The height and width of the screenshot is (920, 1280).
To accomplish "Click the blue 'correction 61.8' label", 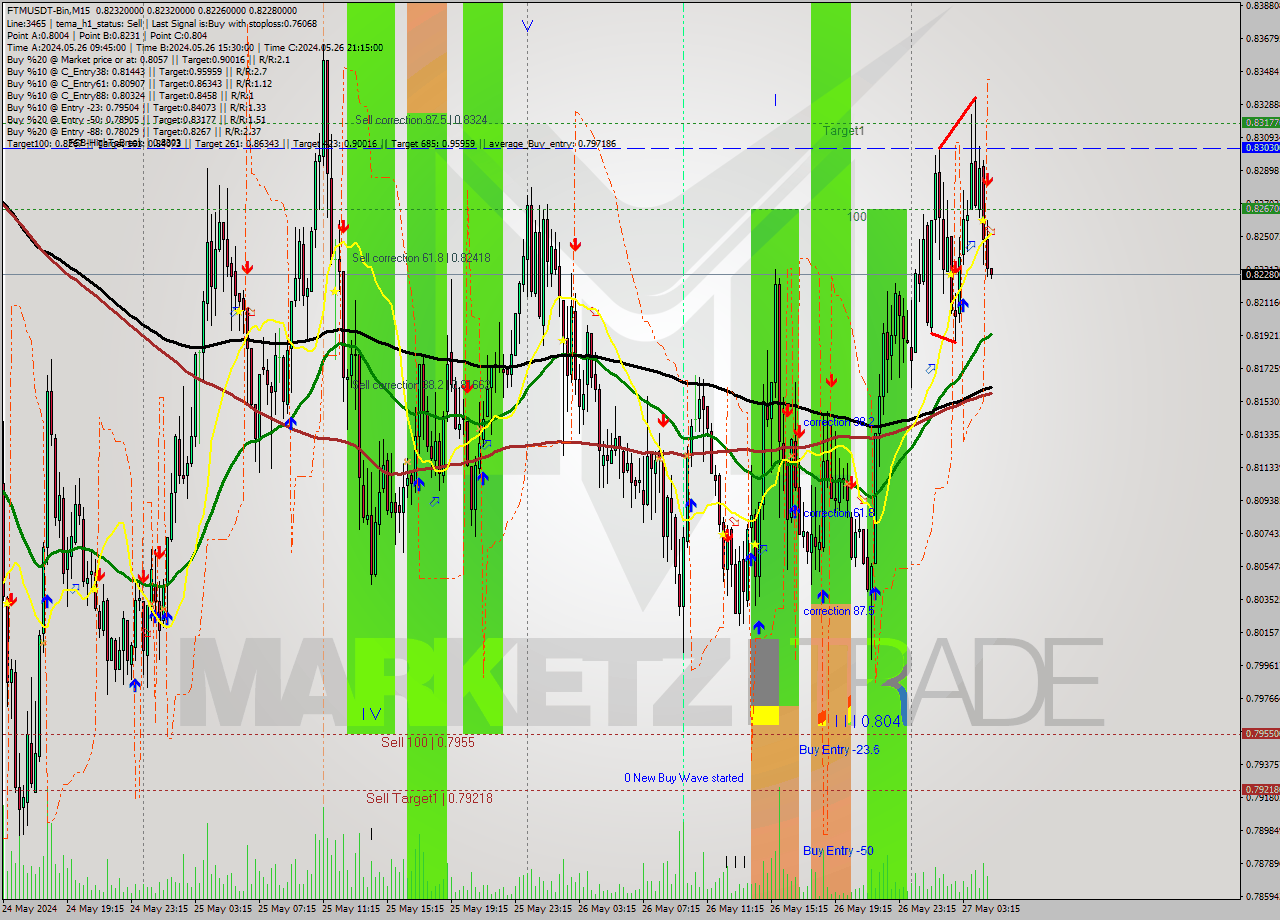I will pos(839,513).
